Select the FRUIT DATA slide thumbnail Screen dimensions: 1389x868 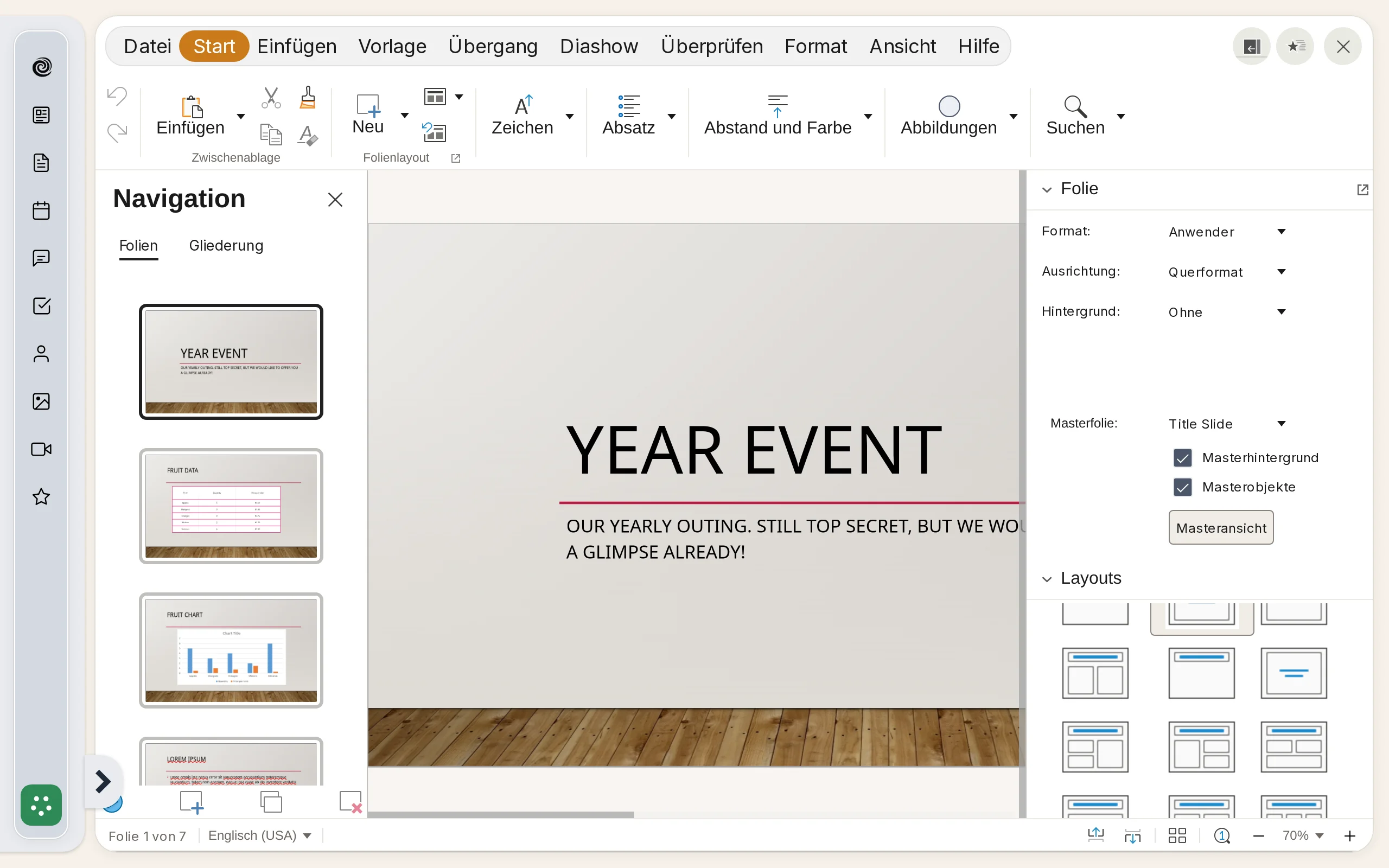[231, 506]
